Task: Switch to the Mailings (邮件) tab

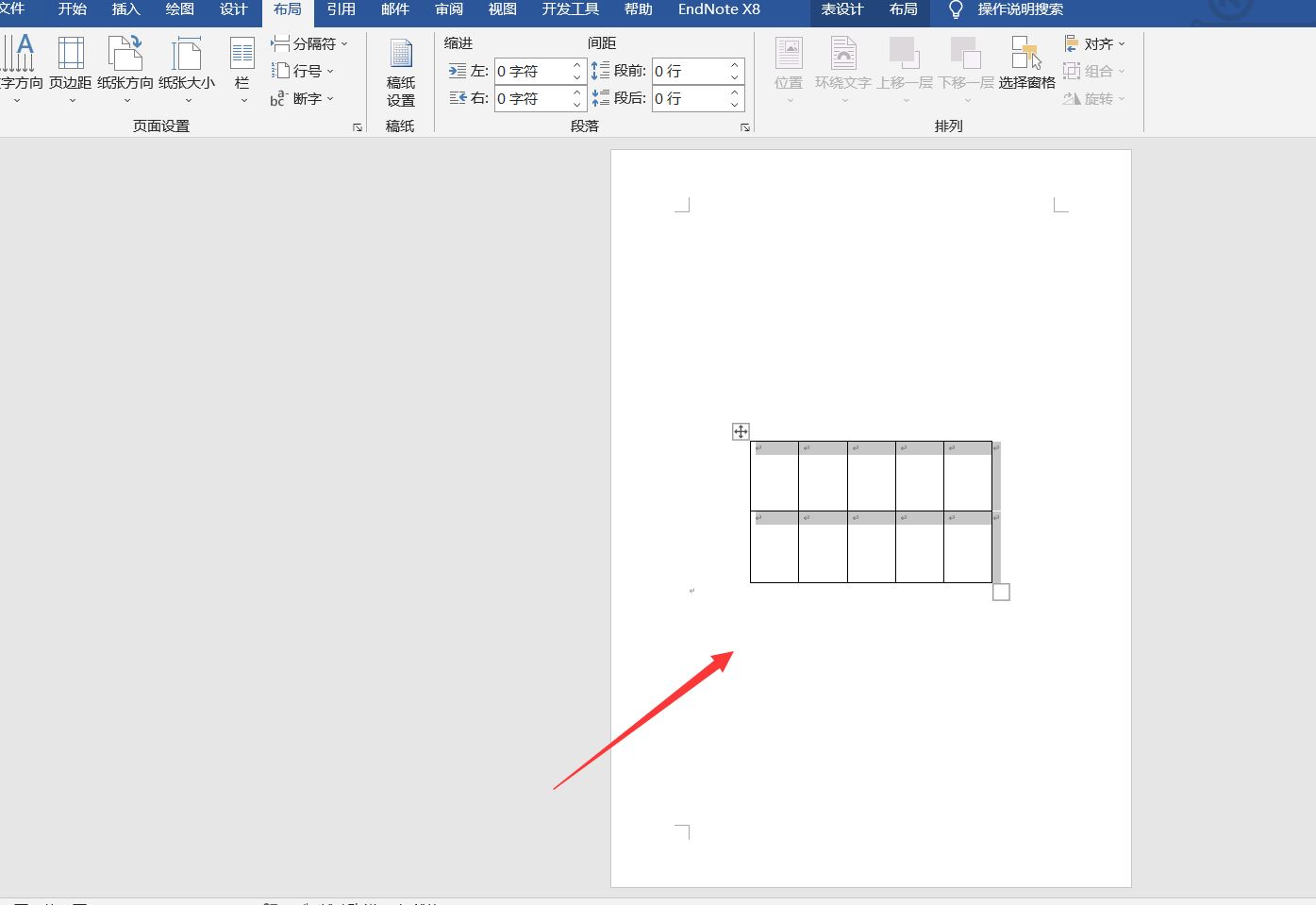Action: pyautogui.click(x=395, y=9)
